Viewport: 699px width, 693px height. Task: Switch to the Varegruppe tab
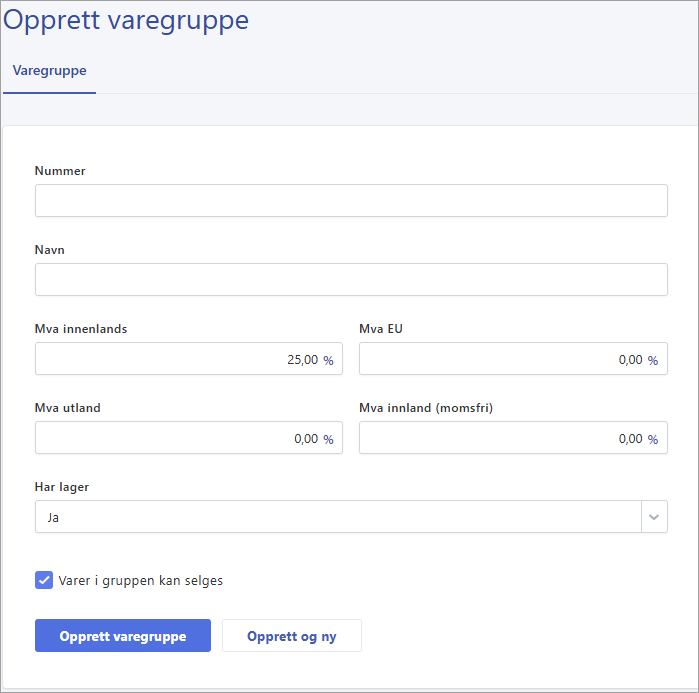49,70
